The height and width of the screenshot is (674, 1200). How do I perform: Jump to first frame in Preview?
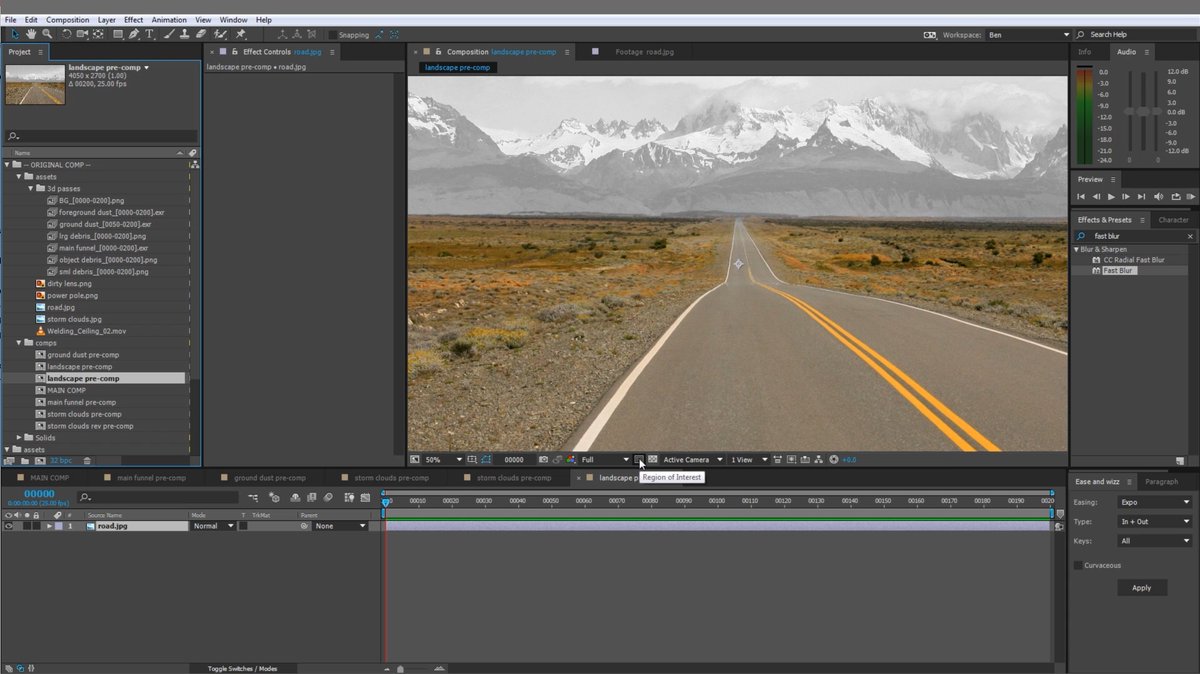tap(1081, 197)
